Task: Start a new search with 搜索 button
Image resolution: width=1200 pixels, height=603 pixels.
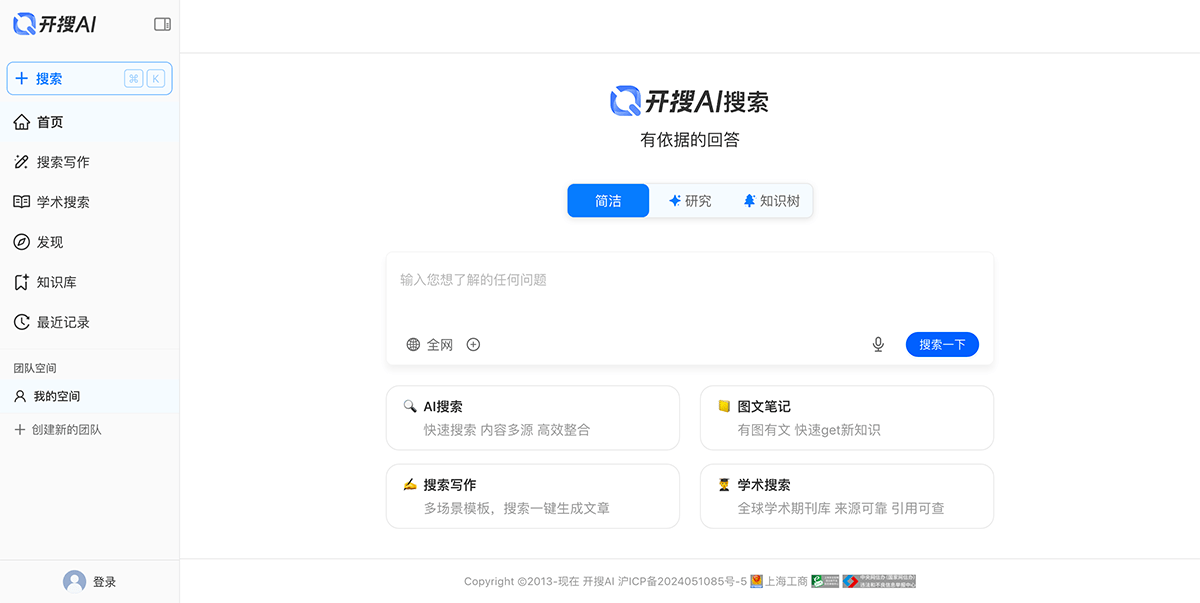Action: tap(89, 78)
